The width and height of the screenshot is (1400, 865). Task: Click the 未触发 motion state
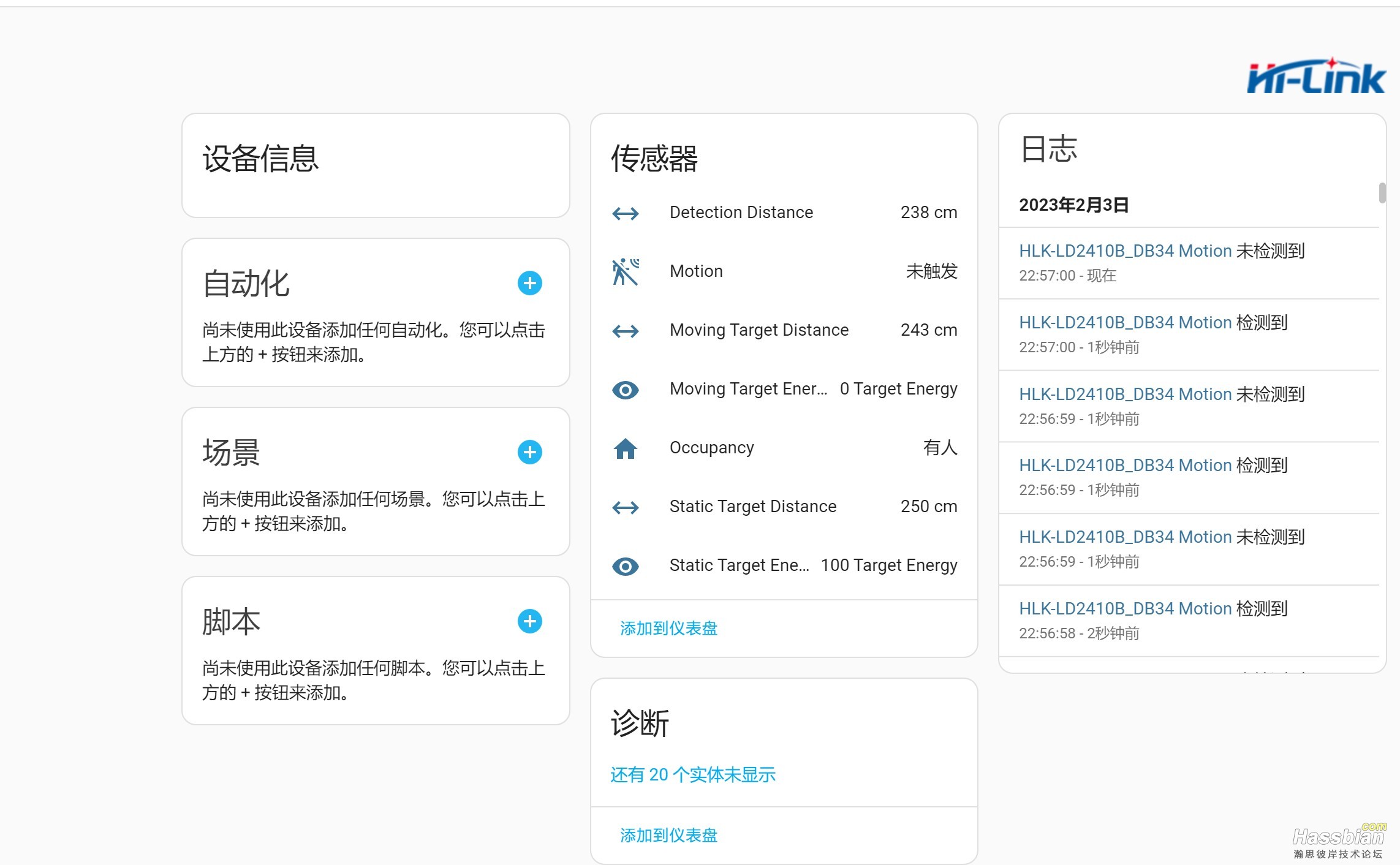[931, 271]
